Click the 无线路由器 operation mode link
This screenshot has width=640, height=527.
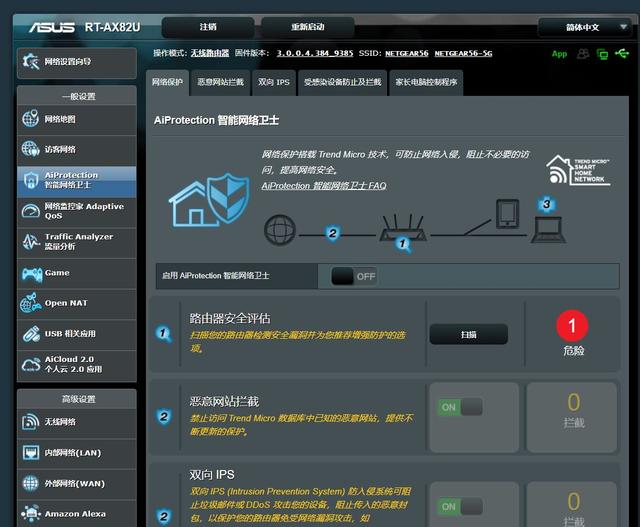(x=210, y=53)
